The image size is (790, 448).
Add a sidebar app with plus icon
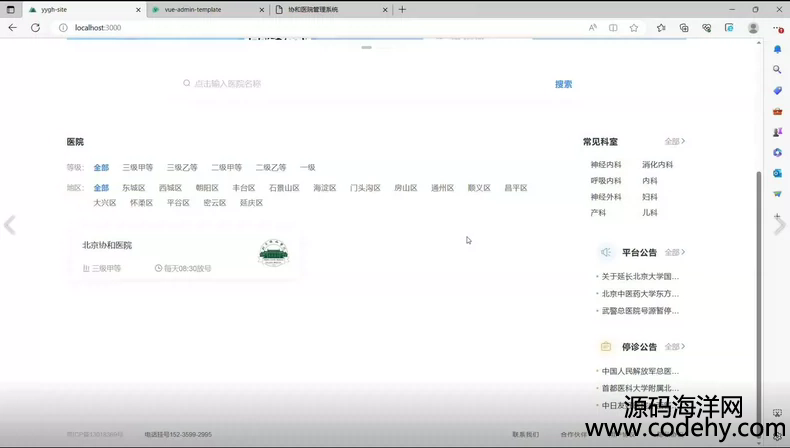click(777, 216)
